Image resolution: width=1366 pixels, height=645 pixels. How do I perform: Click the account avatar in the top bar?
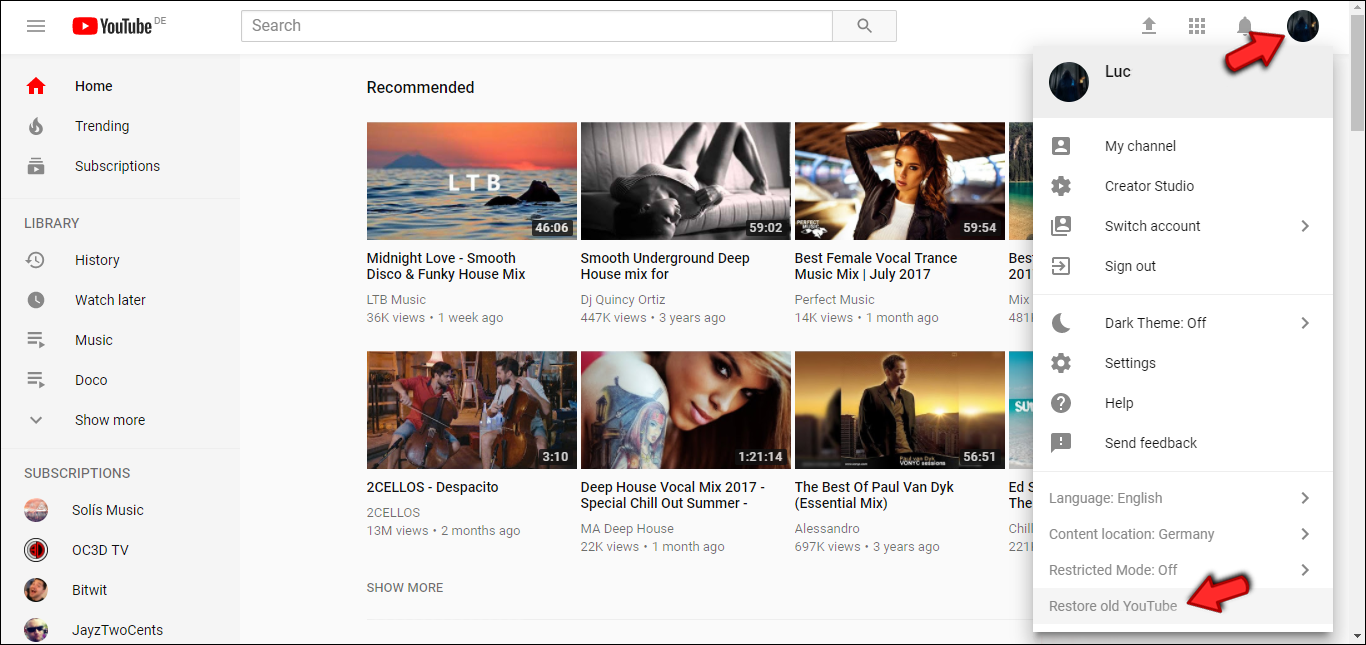[1303, 26]
